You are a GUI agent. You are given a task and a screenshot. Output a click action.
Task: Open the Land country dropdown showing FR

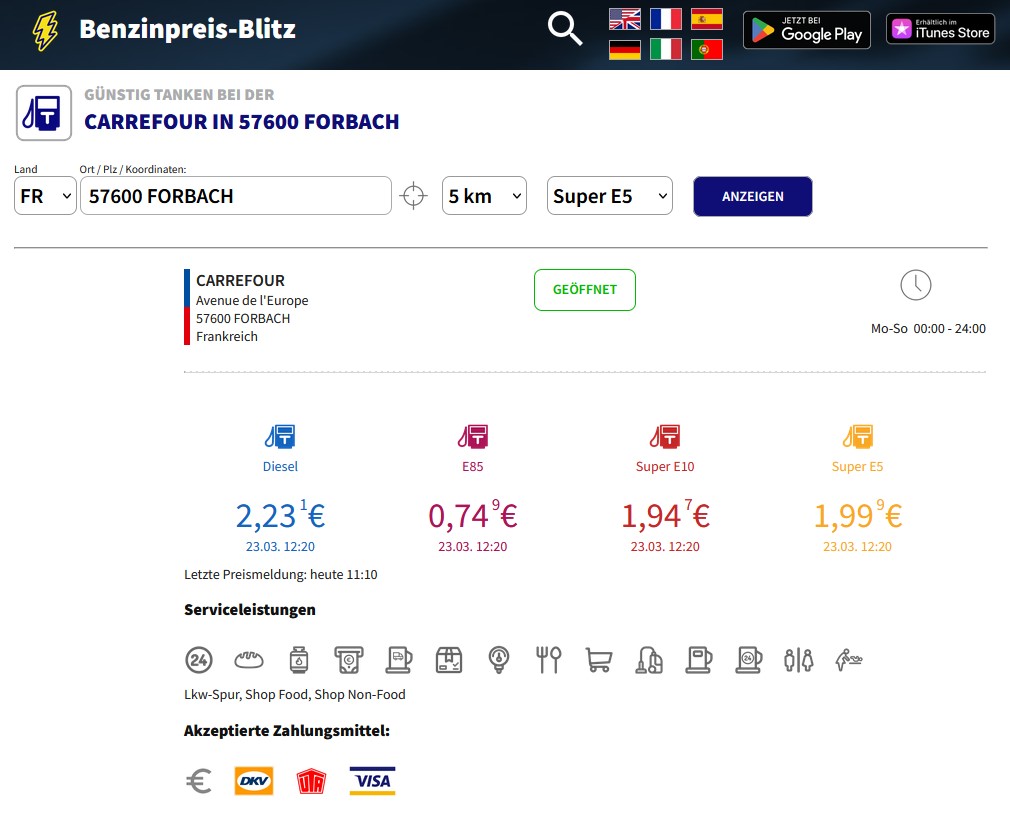pos(45,196)
